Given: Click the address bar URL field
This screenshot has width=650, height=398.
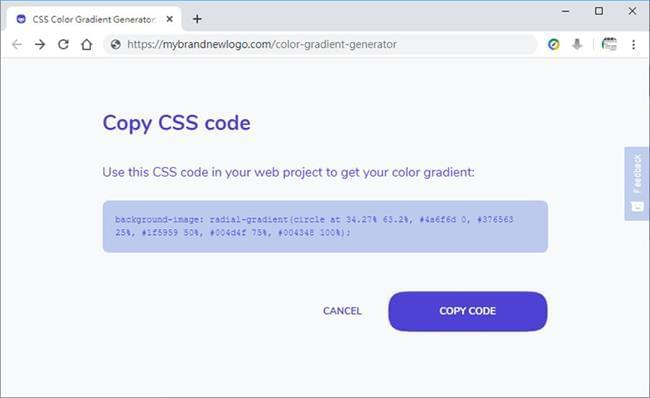Looking at the screenshot, I should tap(320, 44).
